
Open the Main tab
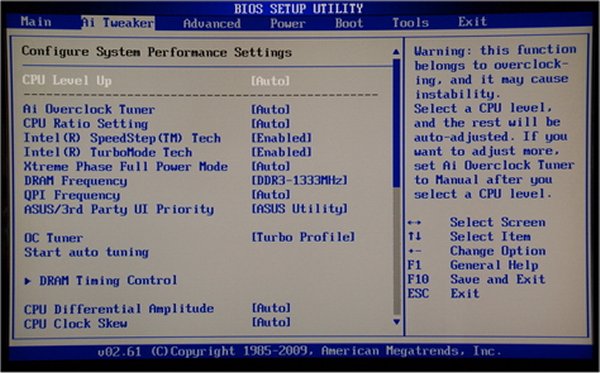click(36, 22)
